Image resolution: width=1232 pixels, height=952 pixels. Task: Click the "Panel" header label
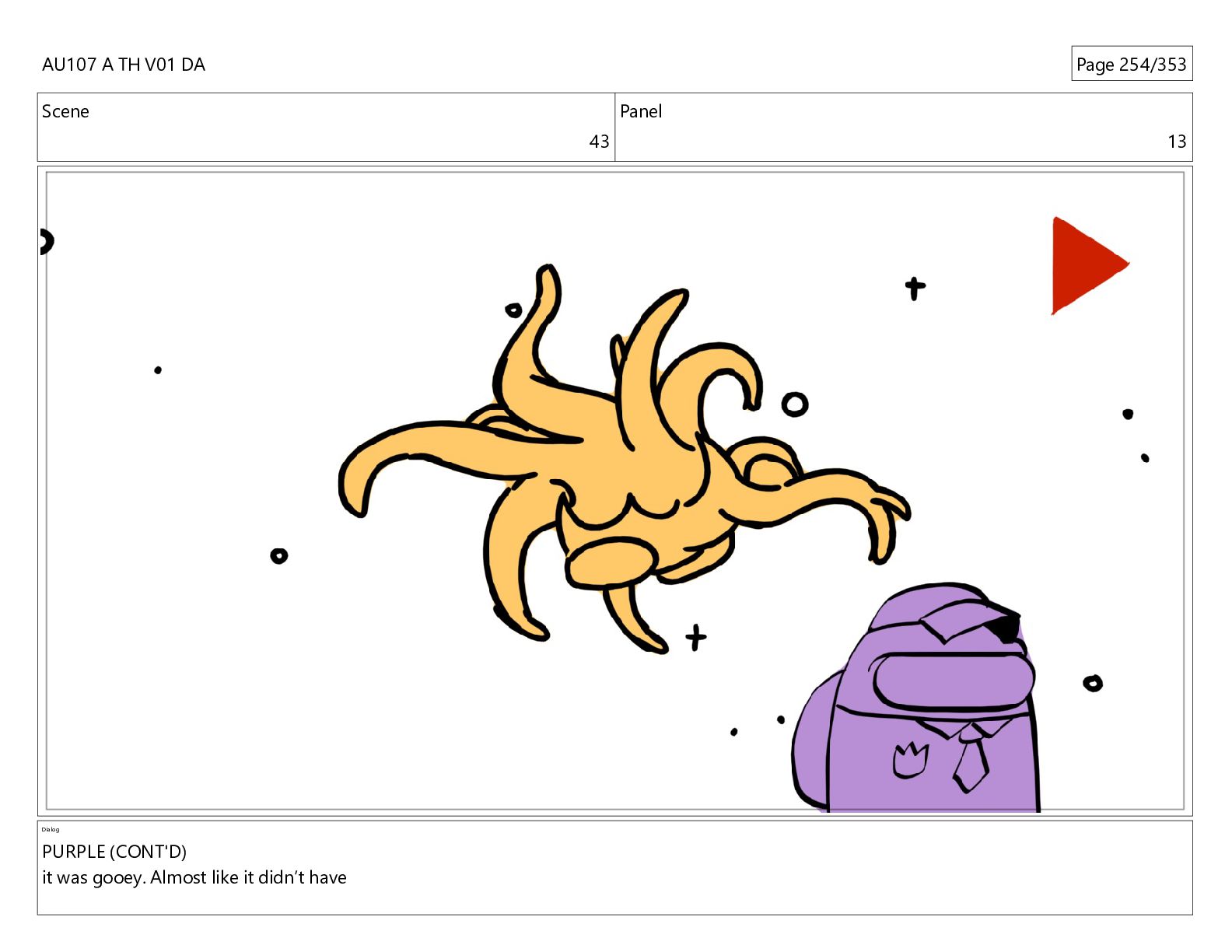[x=641, y=111]
